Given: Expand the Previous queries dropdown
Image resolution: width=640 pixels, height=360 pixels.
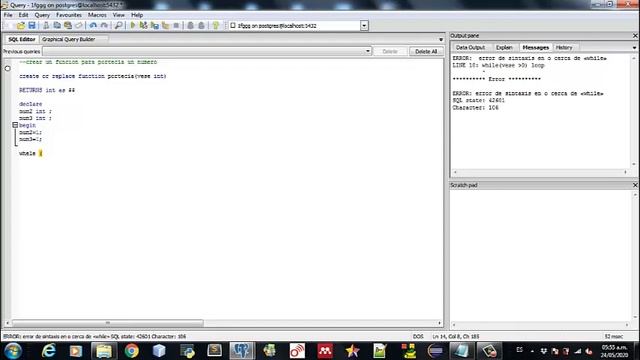Looking at the screenshot, I should (x=368, y=51).
